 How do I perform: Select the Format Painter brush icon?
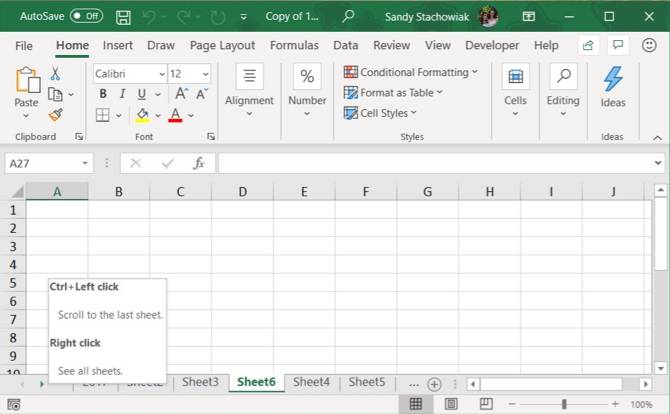click(x=55, y=114)
